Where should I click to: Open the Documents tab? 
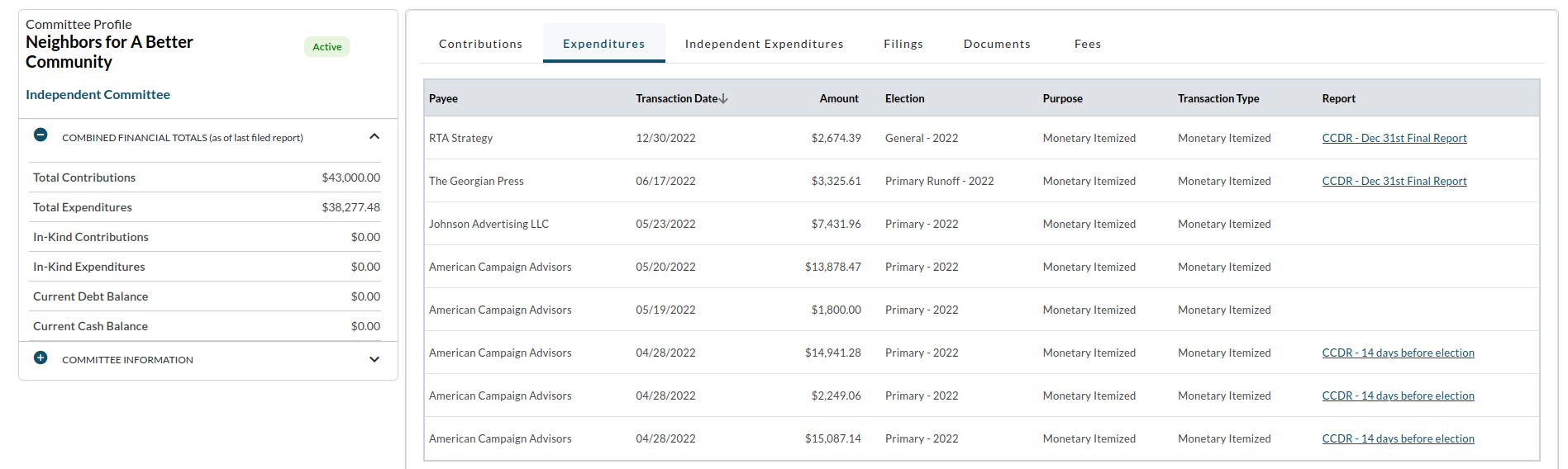pyautogui.click(x=997, y=44)
